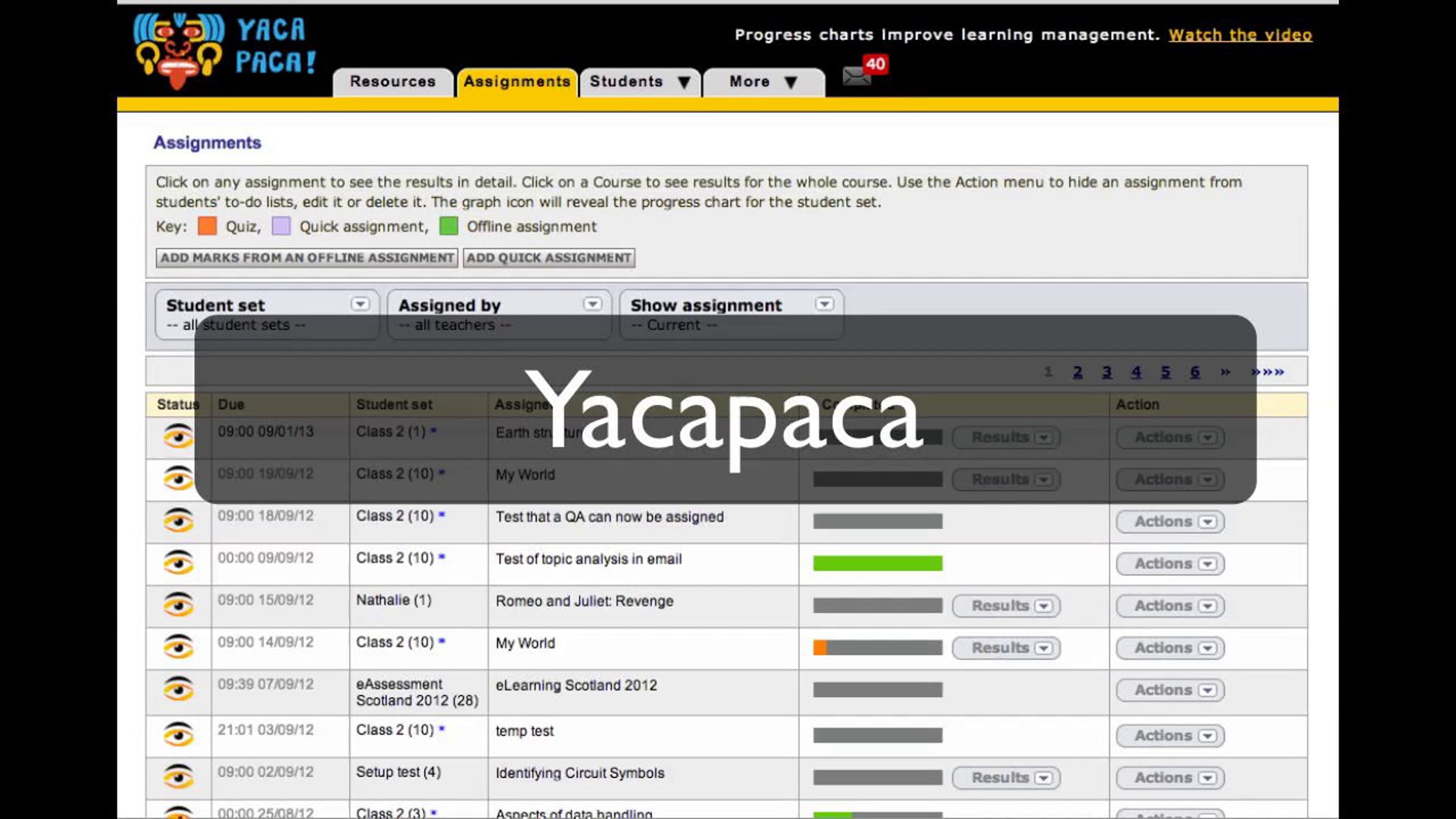Open the temp test assignment
1456x819 pixels.
point(525,731)
